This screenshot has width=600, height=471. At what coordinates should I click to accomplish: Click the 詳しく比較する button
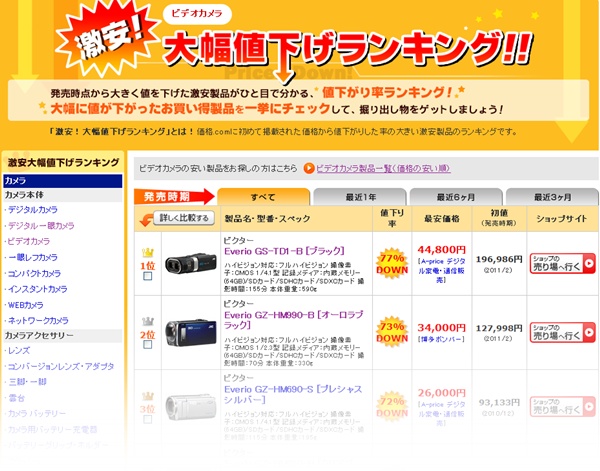(184, 218)
